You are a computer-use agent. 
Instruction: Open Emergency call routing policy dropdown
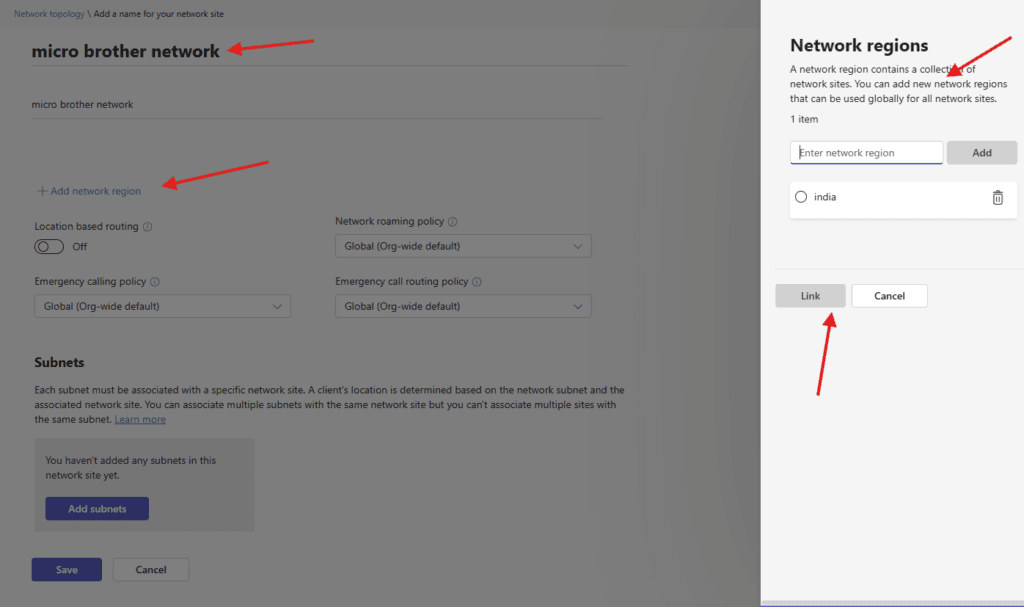(x=463, y=306)
